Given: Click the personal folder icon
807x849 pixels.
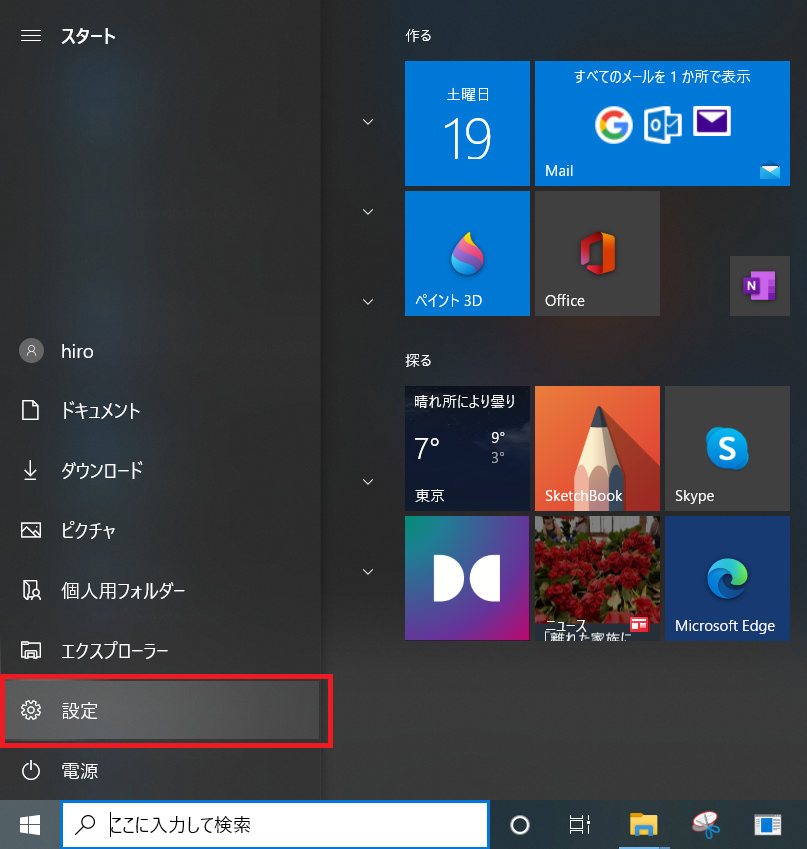Looking at the screenshot, I should coord(31,590).
